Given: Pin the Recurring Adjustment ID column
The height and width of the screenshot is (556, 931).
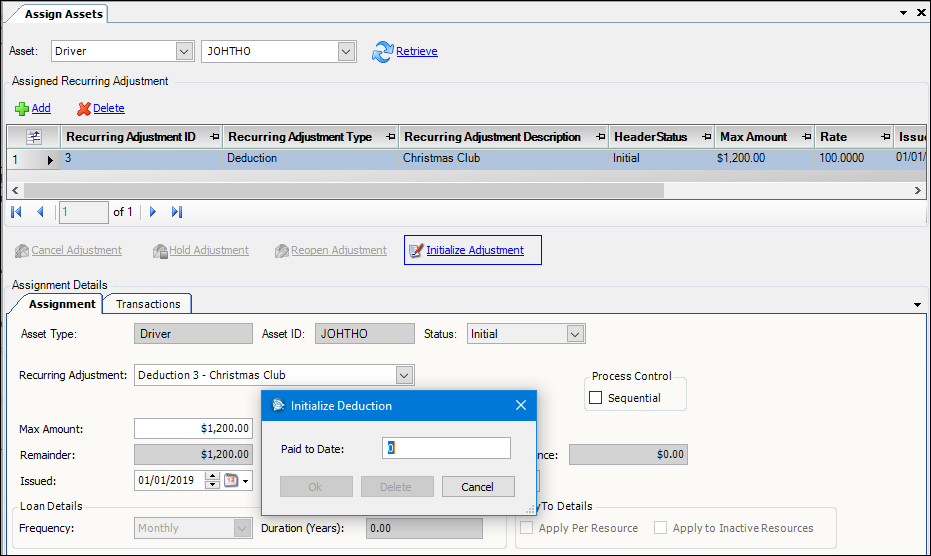Looking at the screenshot, I should coord(216,137).
